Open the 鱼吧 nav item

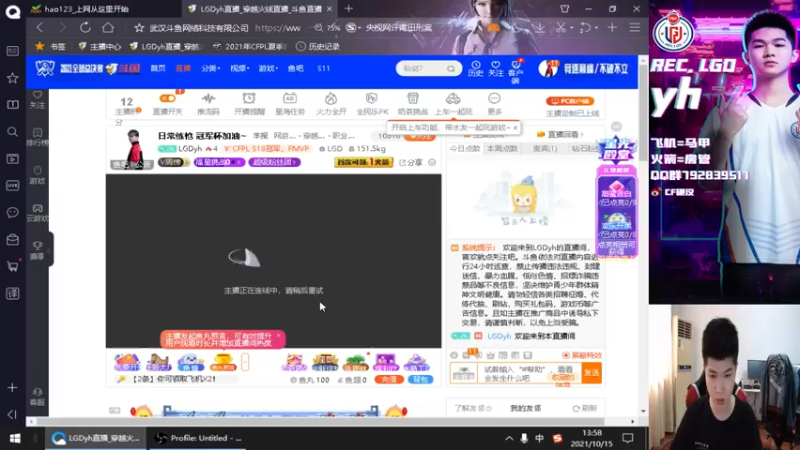[295, 68]
